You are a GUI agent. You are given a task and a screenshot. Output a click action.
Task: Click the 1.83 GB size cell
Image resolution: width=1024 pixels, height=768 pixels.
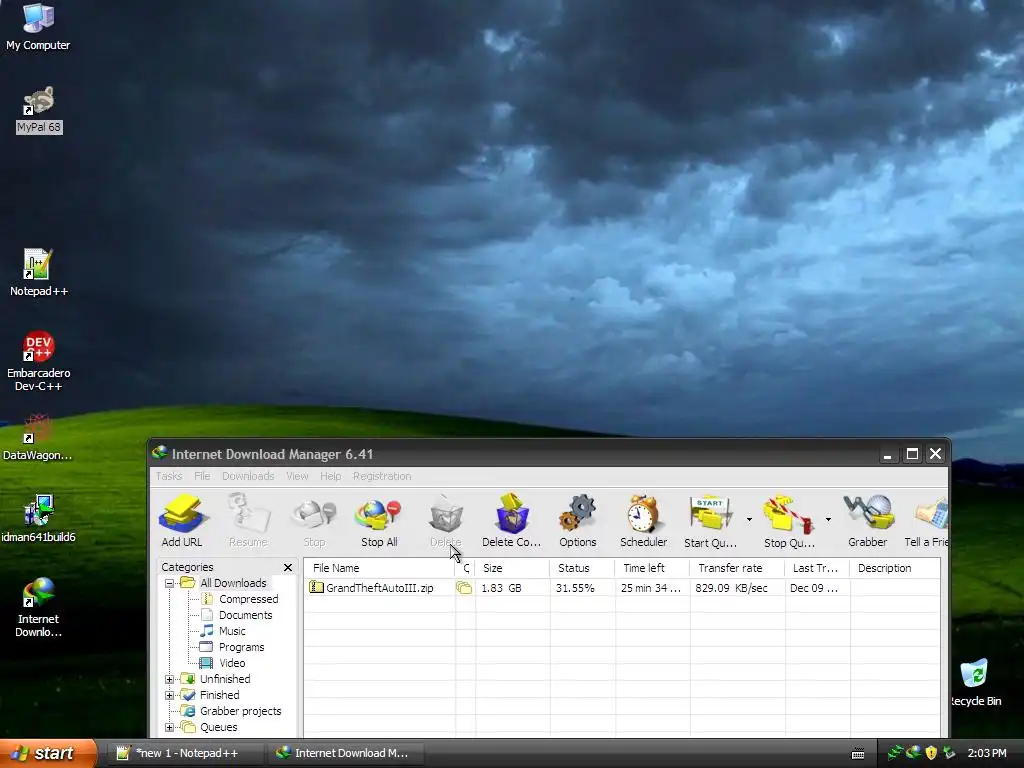(x=502, y=588)
